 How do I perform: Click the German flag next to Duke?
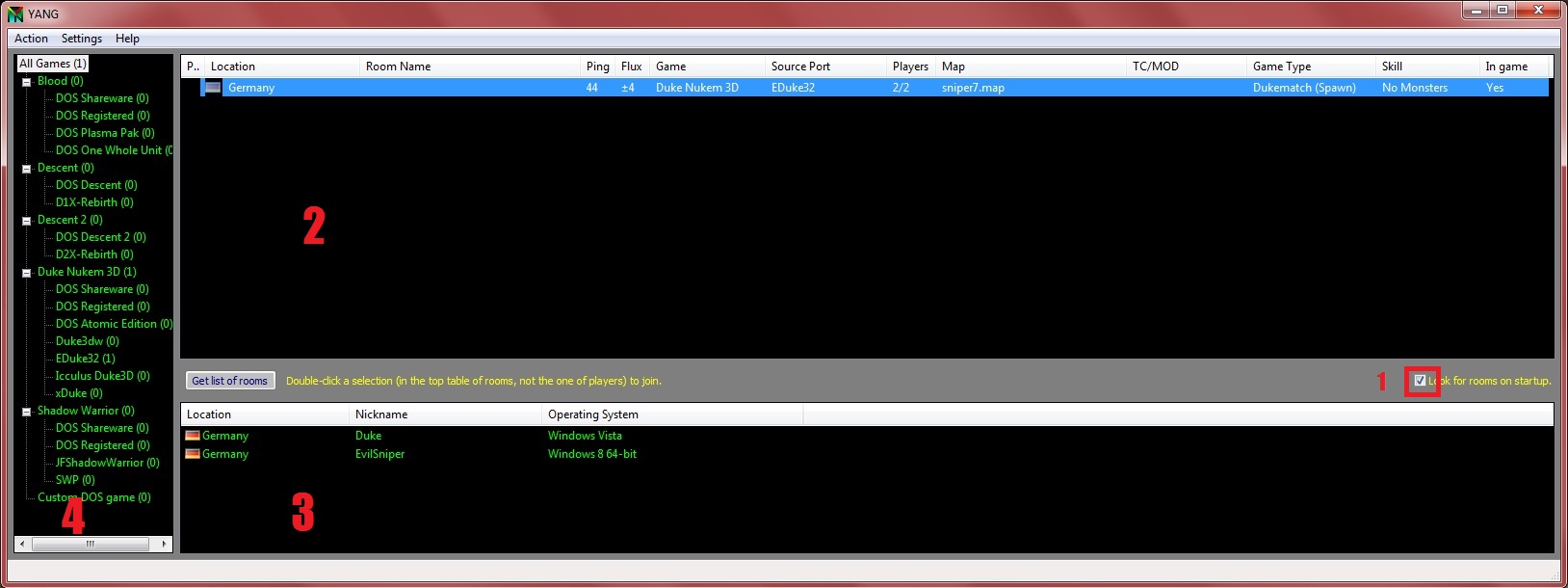point(193,436)
